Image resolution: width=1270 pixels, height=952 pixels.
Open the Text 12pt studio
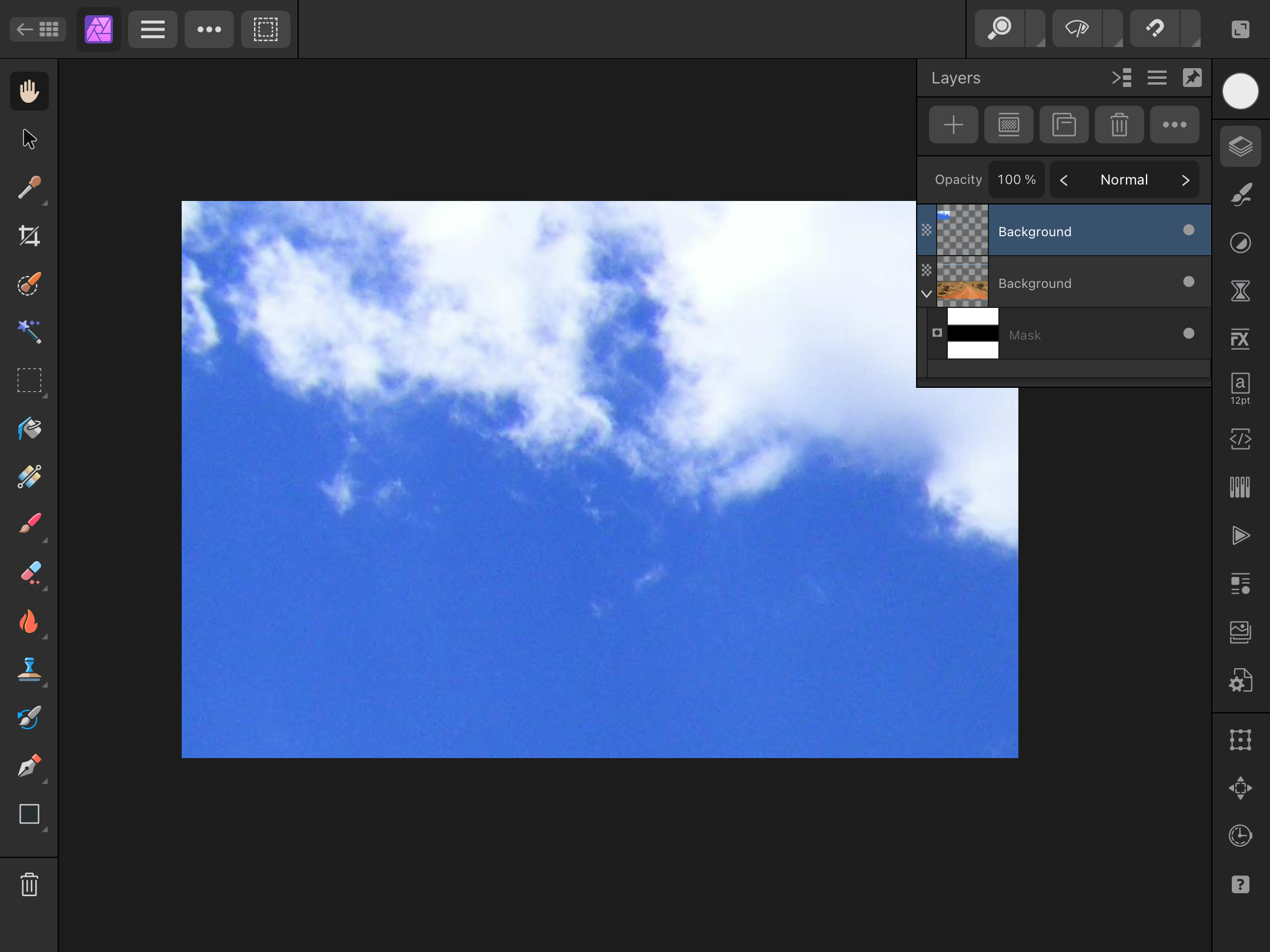1241,389
